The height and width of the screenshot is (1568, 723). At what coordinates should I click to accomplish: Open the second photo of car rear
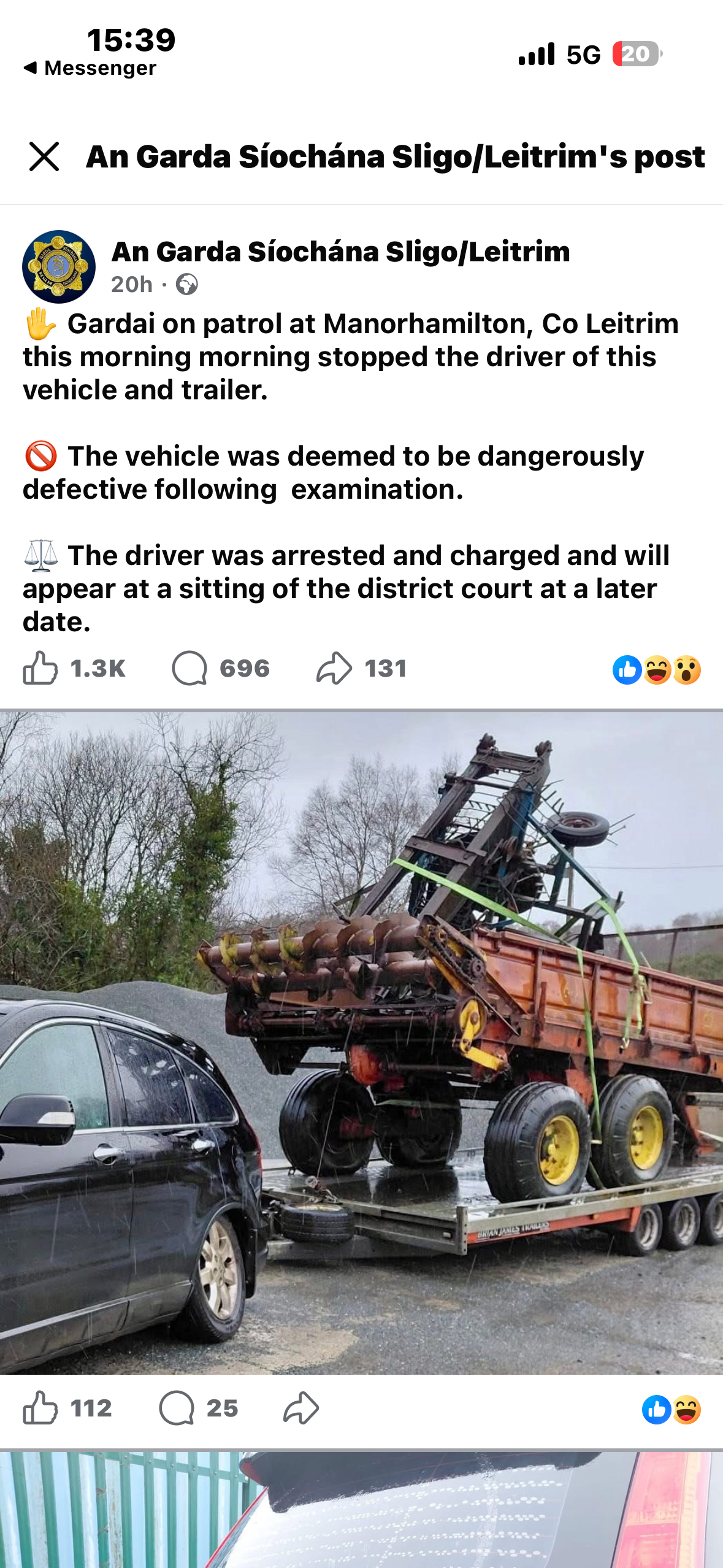pyautogui.click(x=361, y=1510)
